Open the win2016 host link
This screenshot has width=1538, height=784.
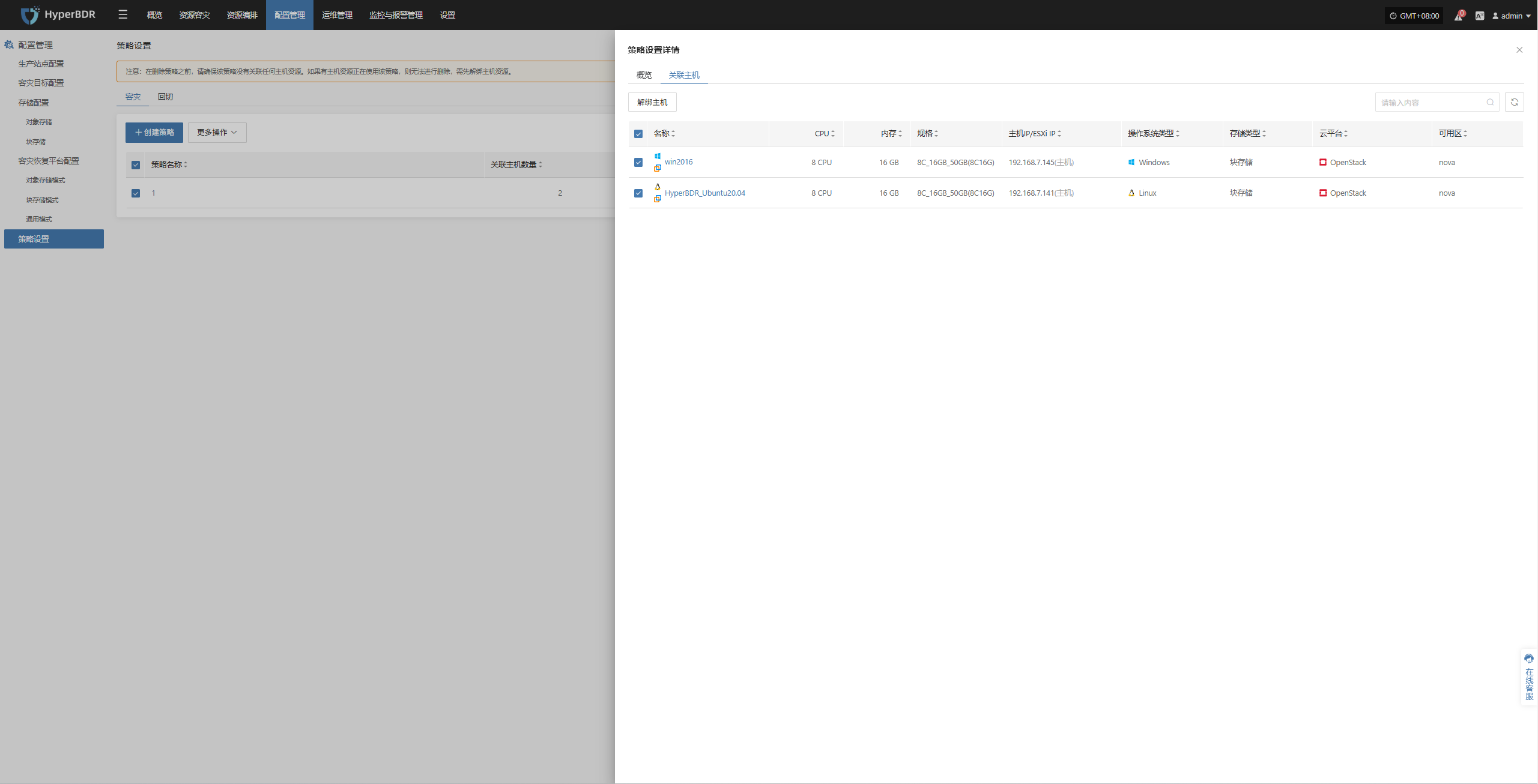click(x=679, y=162)
